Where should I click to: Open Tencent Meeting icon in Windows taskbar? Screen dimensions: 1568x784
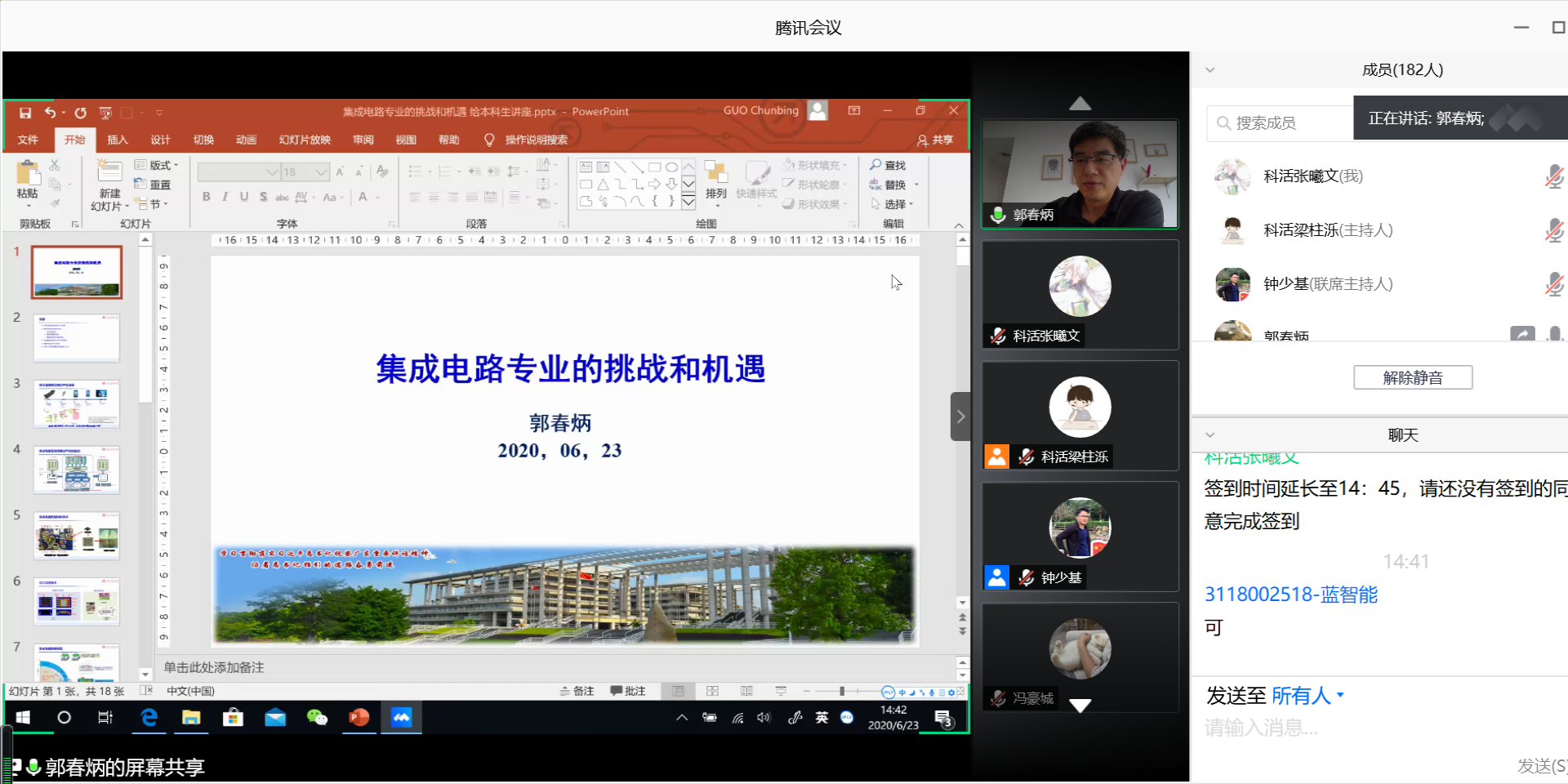pos(401,718)
